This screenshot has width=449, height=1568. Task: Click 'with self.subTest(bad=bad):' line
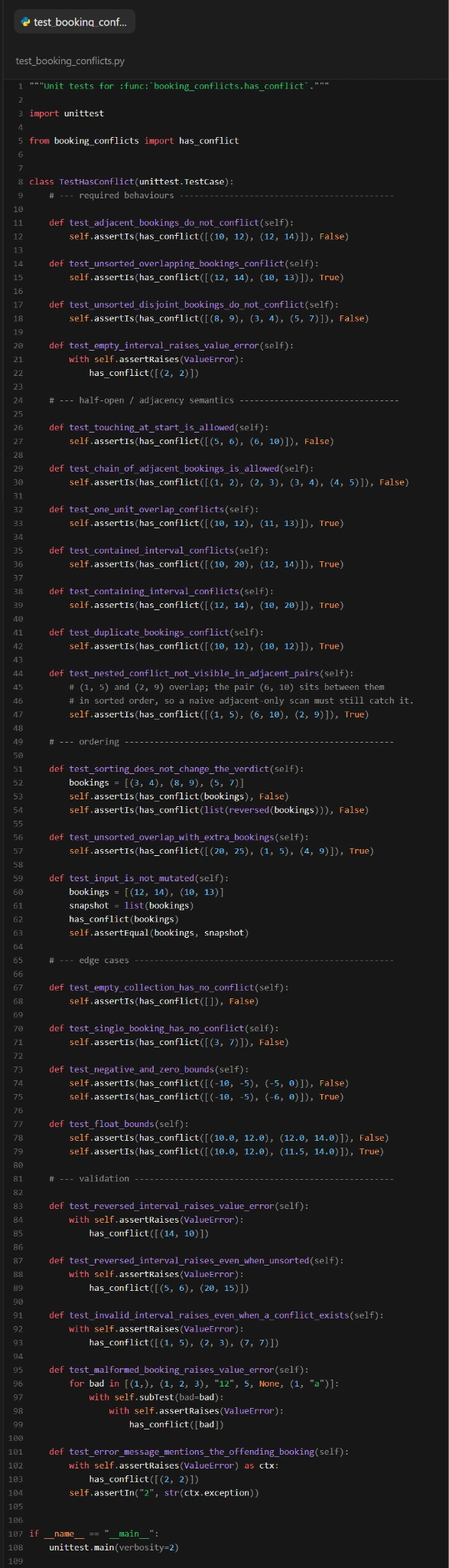(156, 1396)
